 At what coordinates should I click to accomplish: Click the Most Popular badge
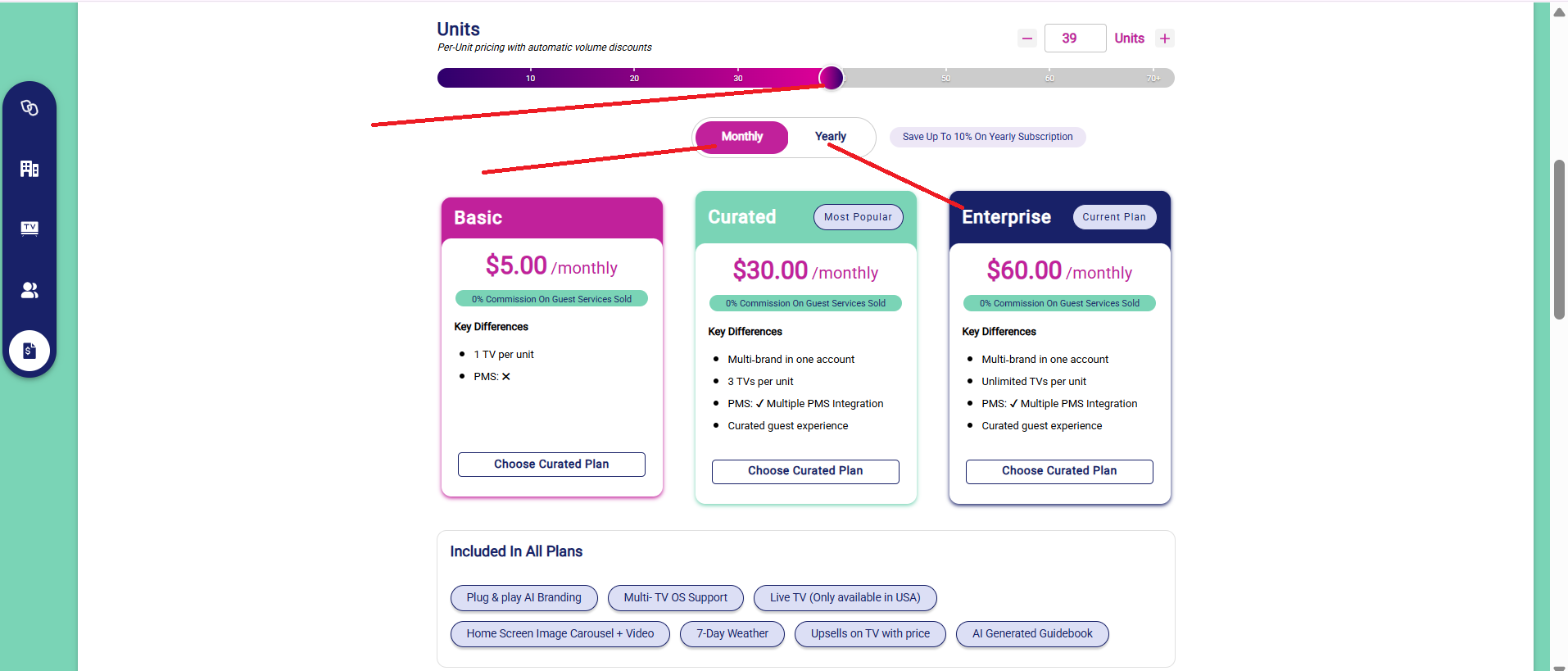[859, 217]
